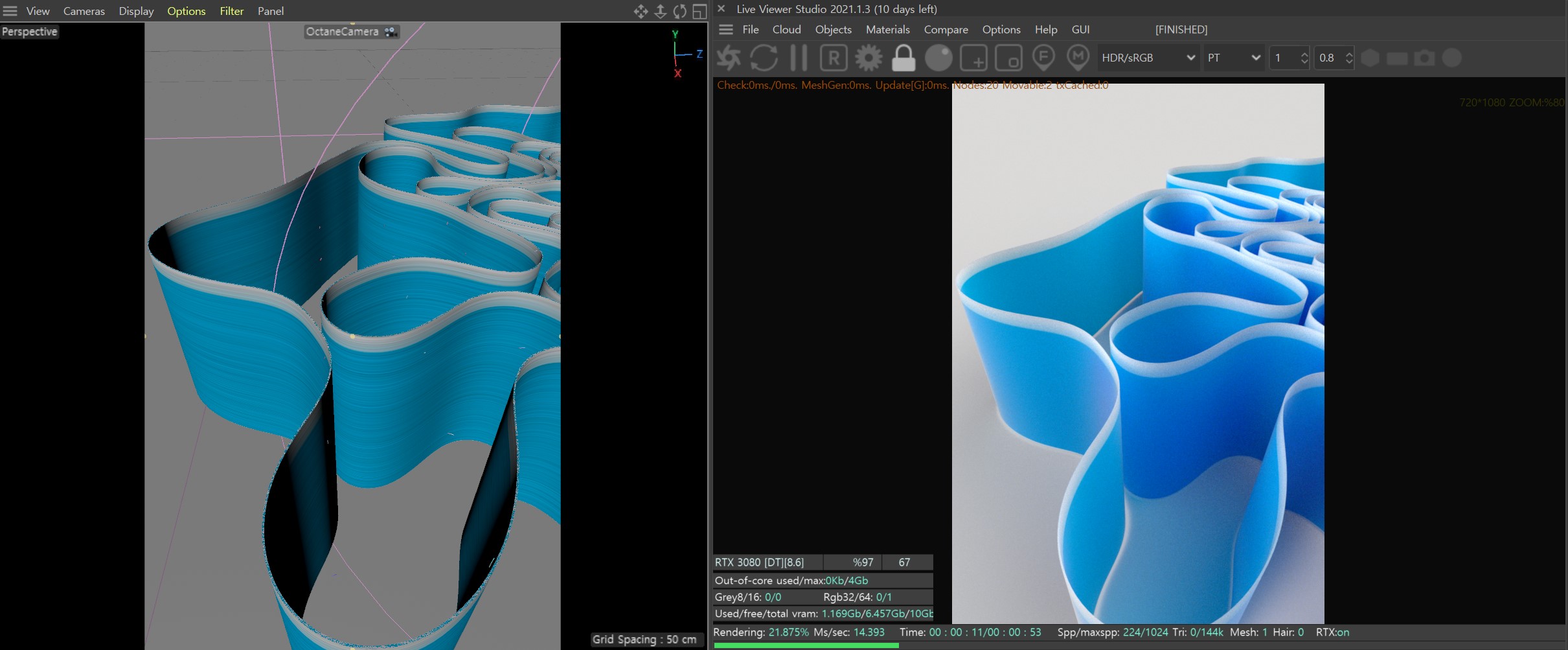This screenshot has height=650, width=1568.
Task: Open the File menu in Live Viewer
Action: pos(751,29)
